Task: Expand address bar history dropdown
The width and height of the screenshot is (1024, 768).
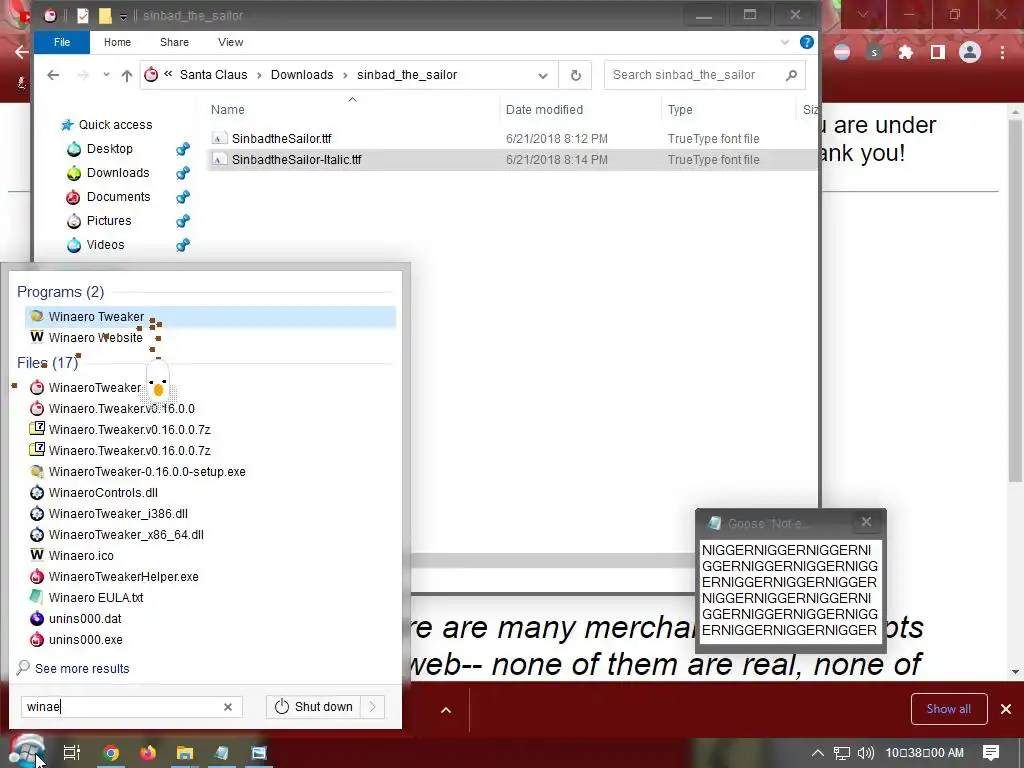Action: click(x=543, y=75)
